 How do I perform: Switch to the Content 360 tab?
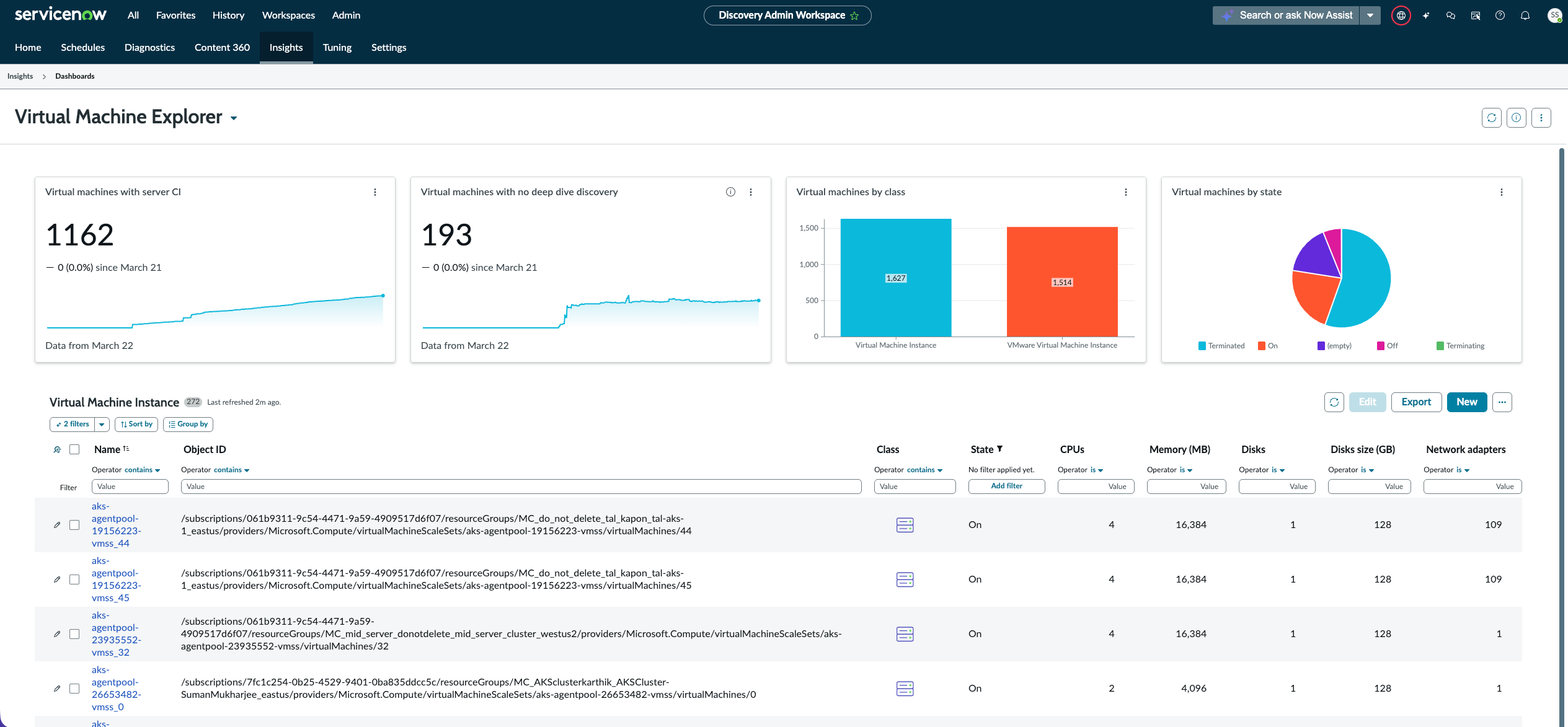point(222,48)
